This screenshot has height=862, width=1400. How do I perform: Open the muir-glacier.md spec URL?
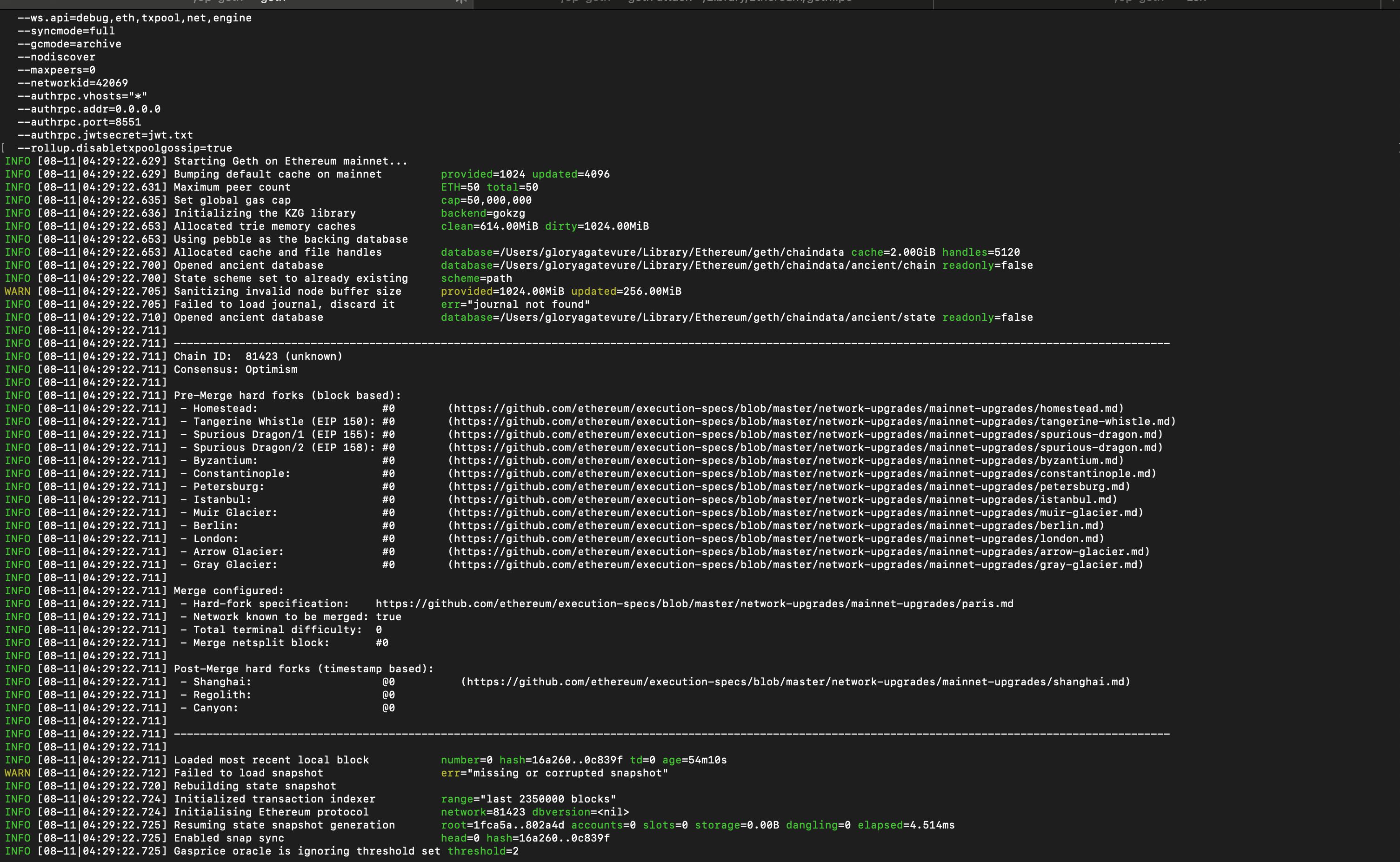pyautogui.click(x=795, y=512)
